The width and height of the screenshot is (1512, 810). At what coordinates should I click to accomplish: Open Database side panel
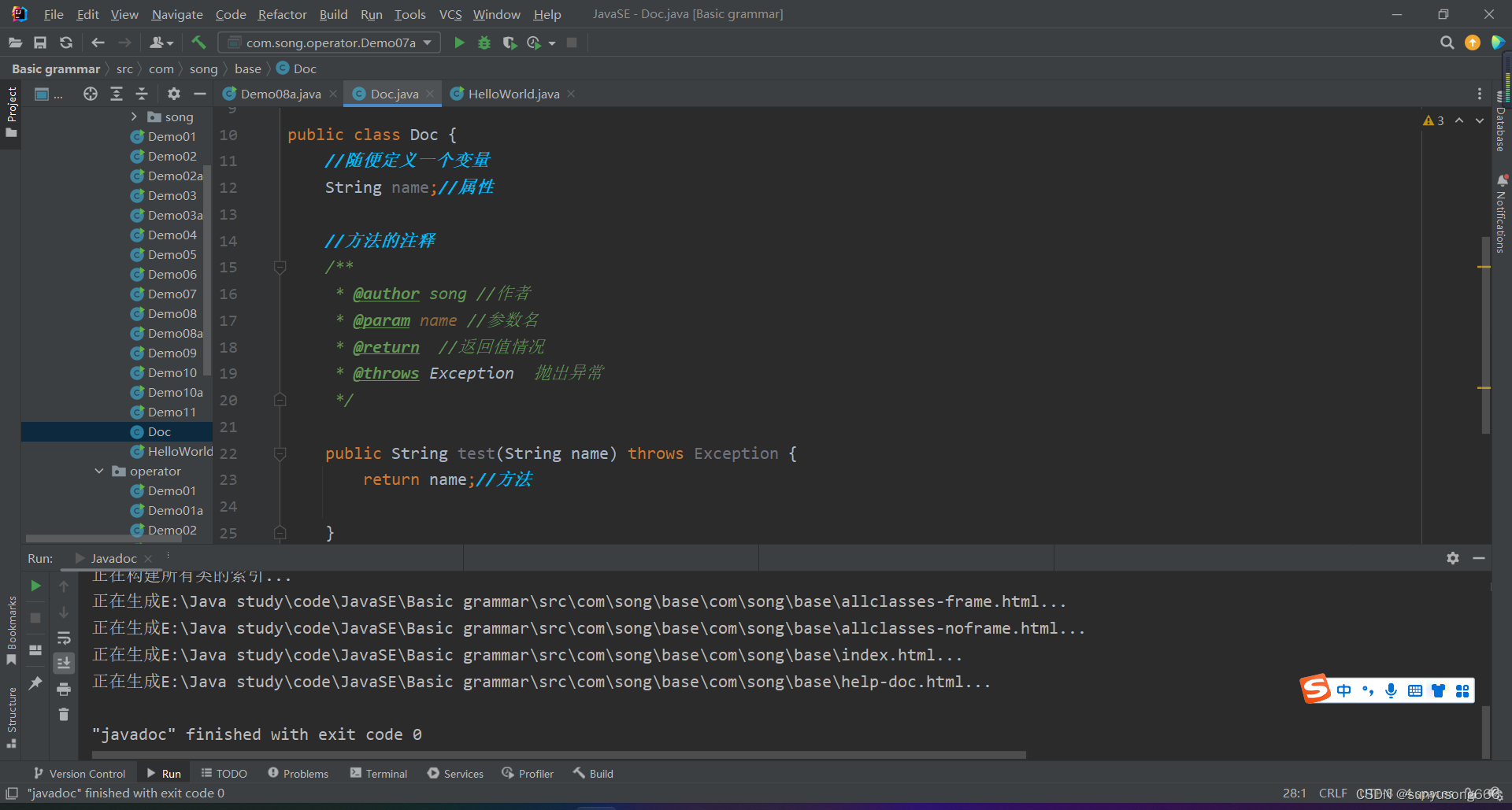(x=1500, y=122)
